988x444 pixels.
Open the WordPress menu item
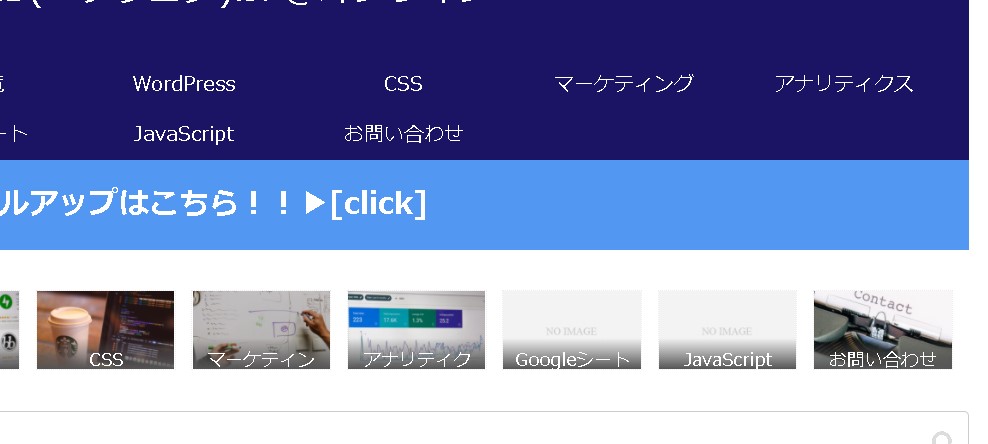184,84
